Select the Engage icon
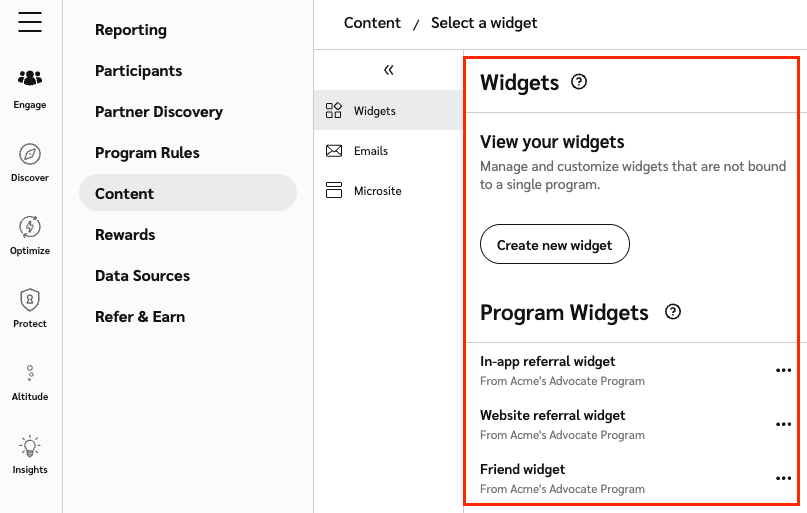Viewport: 807px width, 513px height. (x=30, y=78)
